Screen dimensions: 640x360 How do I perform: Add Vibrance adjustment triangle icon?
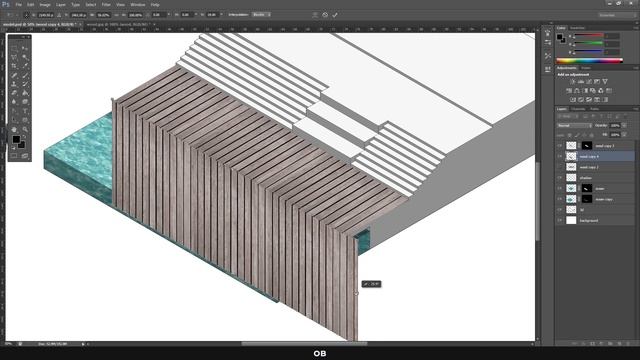tap(605, 82)
